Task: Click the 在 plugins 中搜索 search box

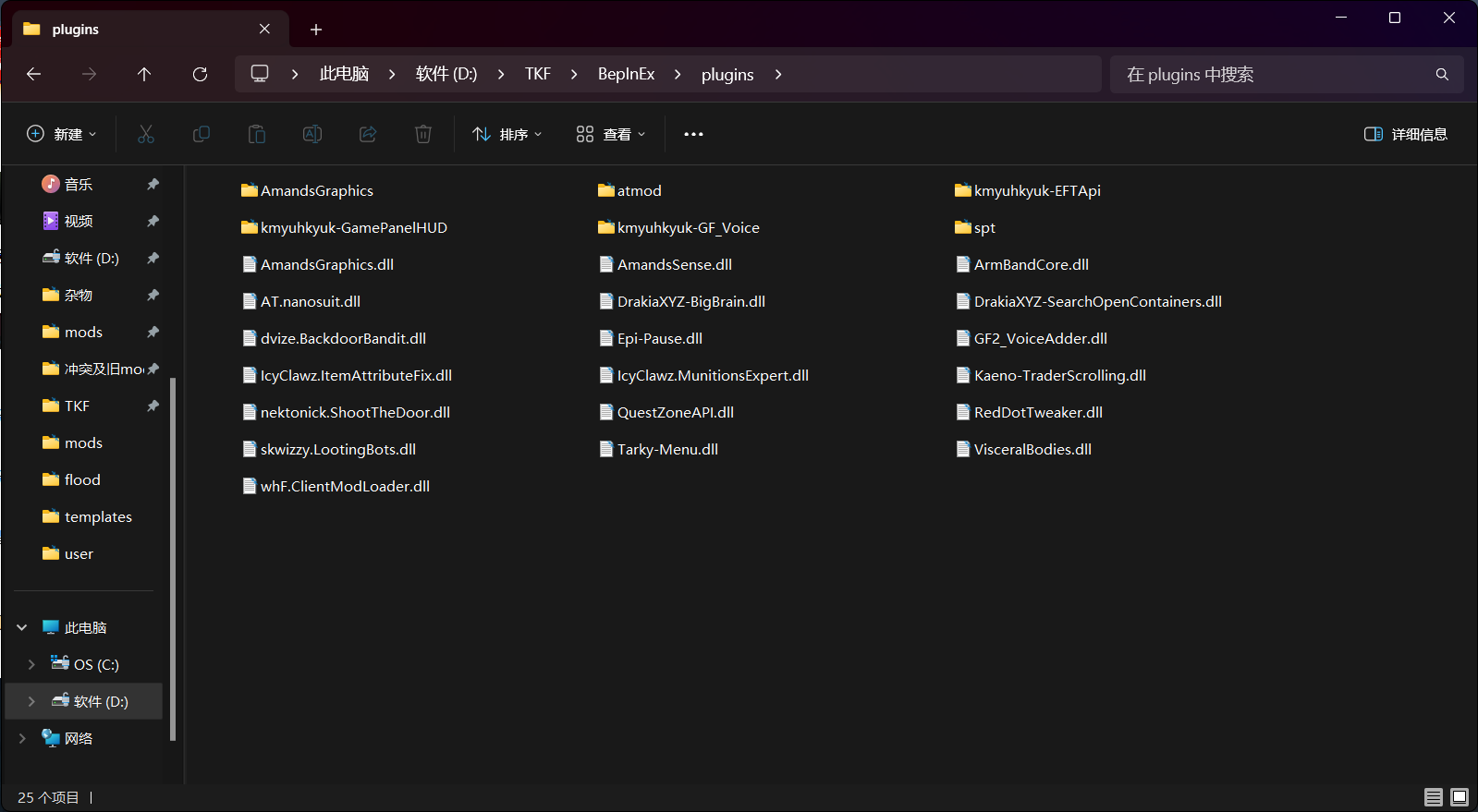Action: [x=1276, y=74]
